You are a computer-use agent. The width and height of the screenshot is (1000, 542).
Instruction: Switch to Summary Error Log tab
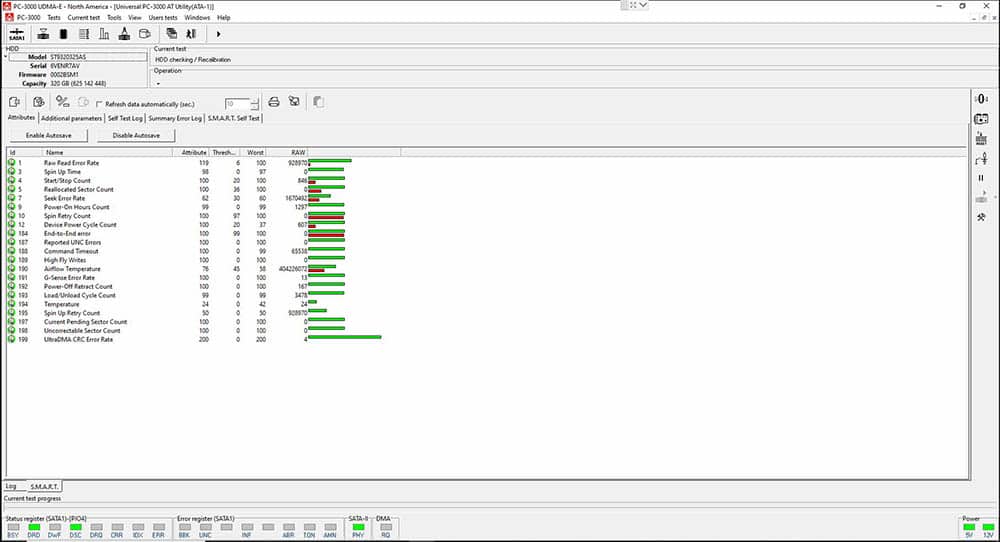[x=175, y=118]
